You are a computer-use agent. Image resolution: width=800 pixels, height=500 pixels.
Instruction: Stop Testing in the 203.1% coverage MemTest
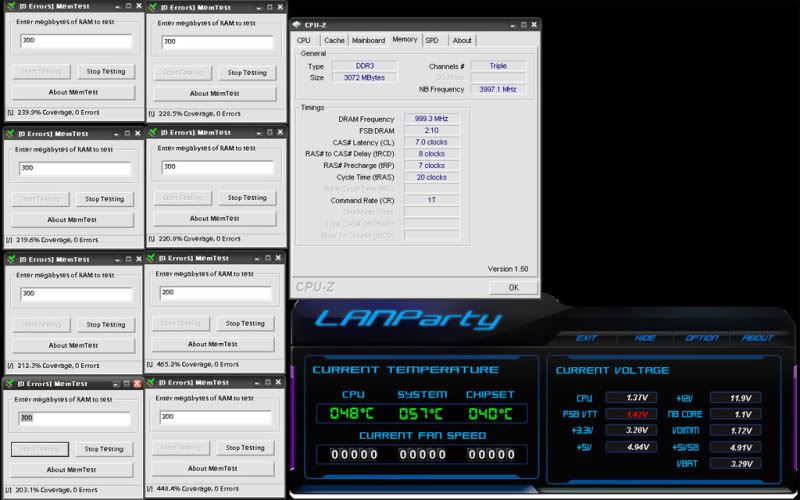tap(104, 449)
